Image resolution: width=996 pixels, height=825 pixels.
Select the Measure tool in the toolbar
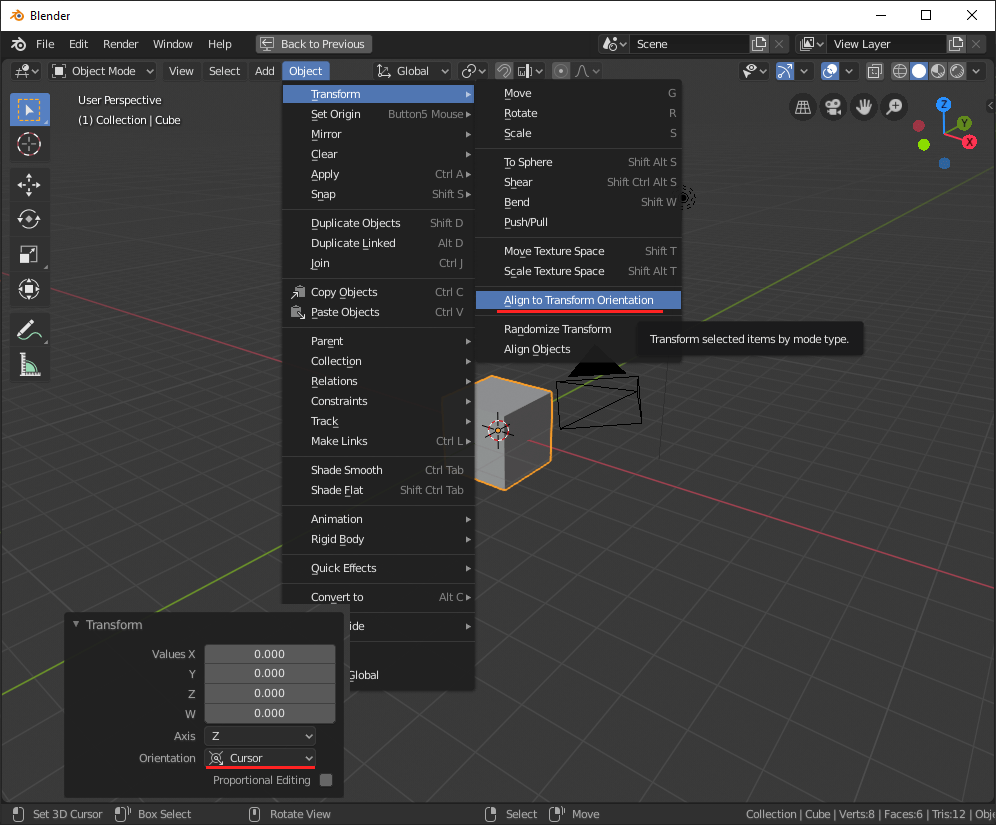coord(29,365)
